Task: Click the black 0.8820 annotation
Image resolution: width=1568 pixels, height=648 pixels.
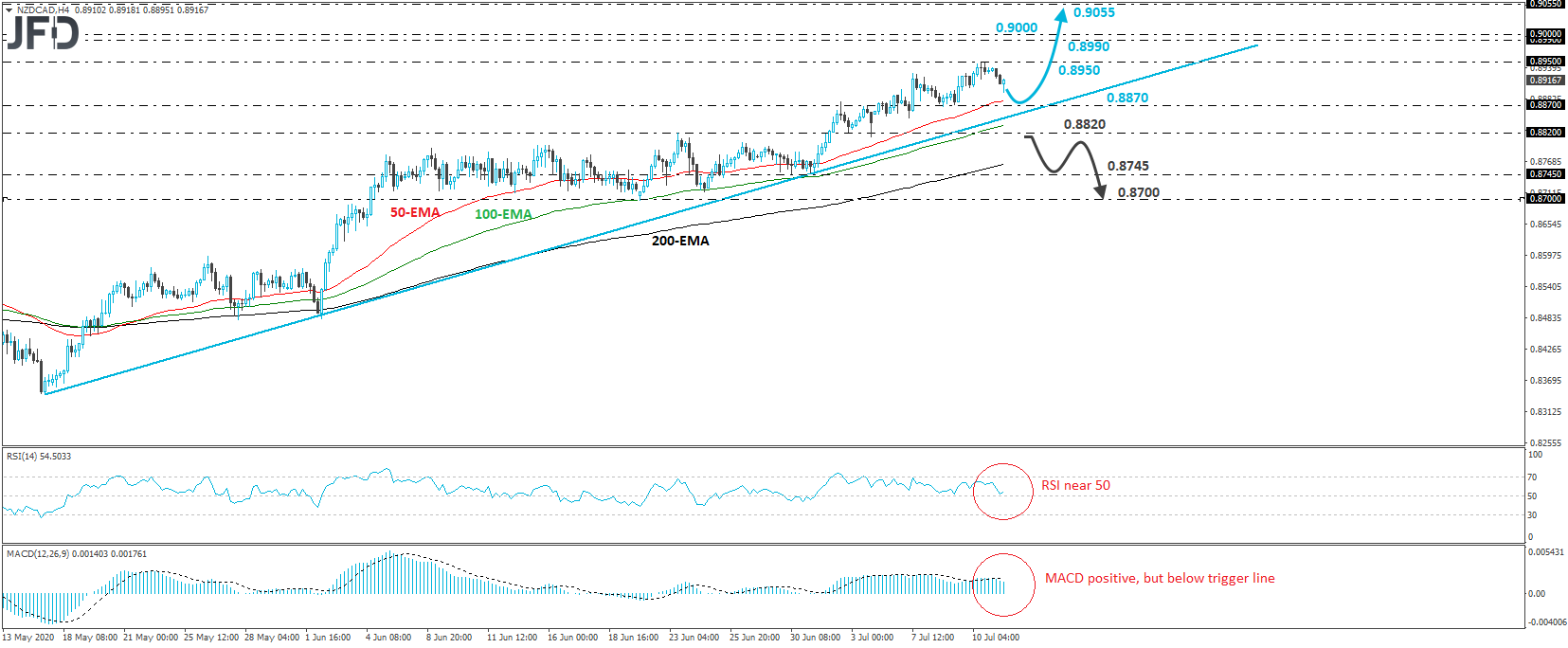Action: coord(1085,124)
